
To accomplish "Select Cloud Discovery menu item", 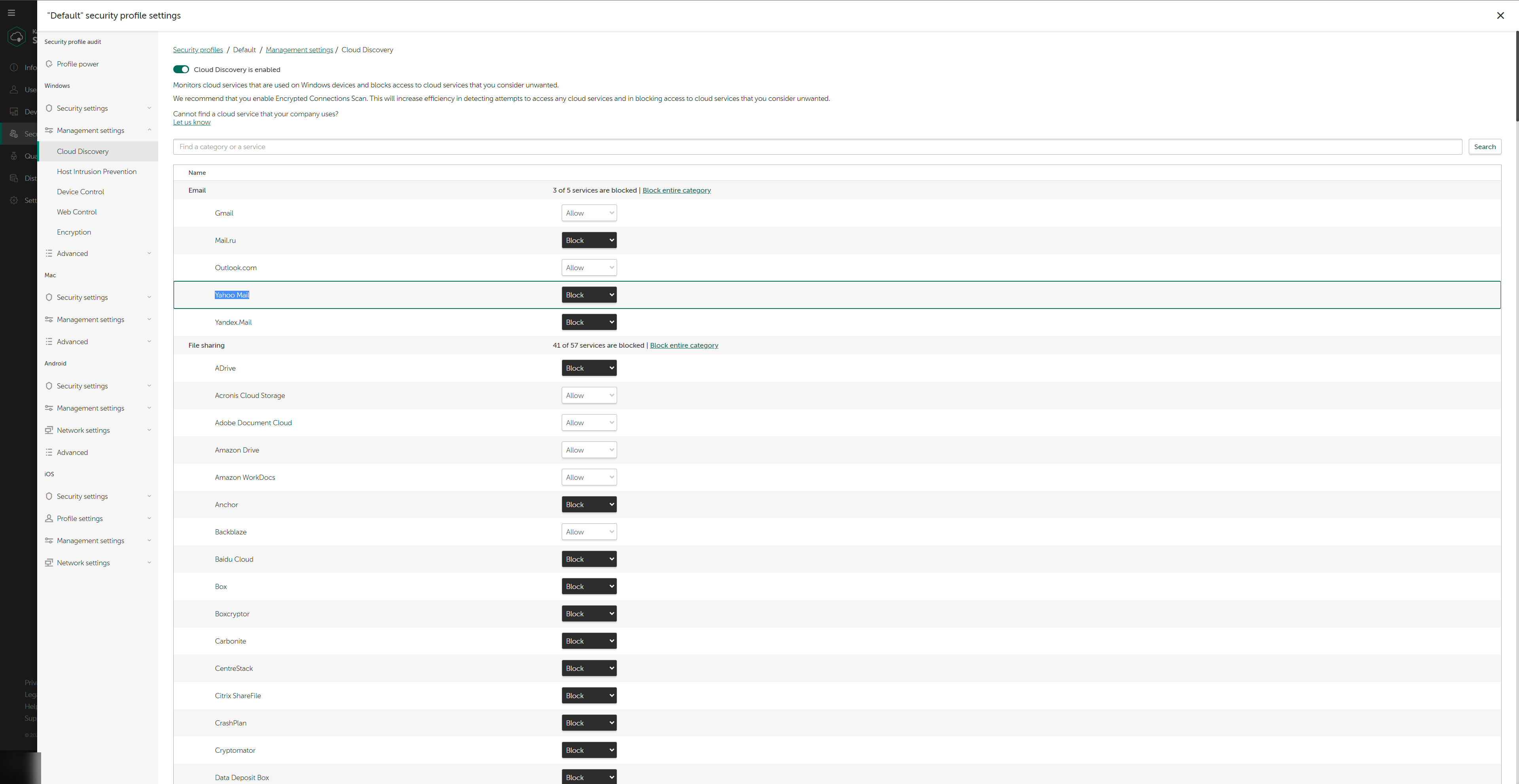I will pos(98,151).
